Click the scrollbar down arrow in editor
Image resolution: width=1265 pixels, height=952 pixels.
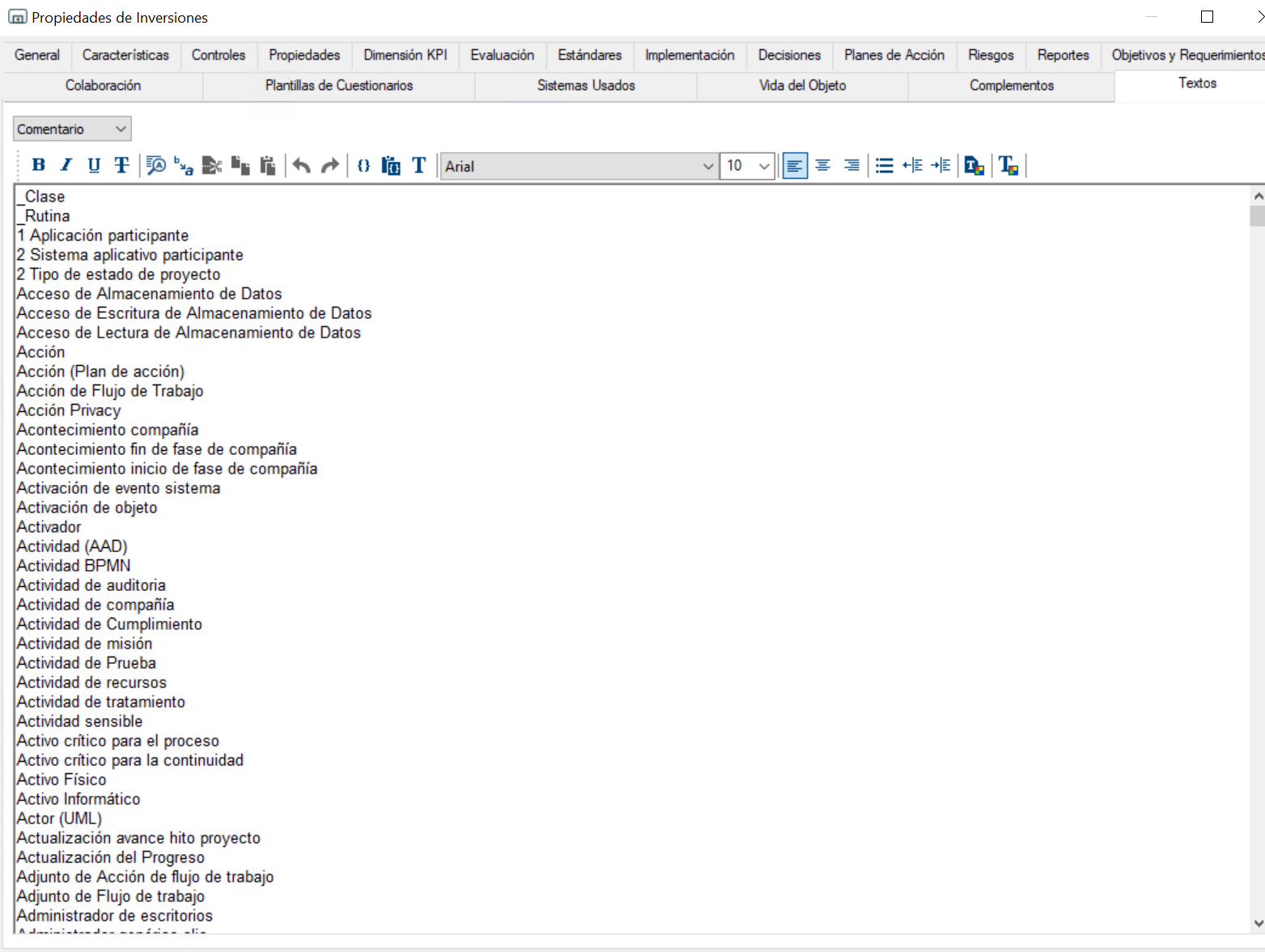1258,923
